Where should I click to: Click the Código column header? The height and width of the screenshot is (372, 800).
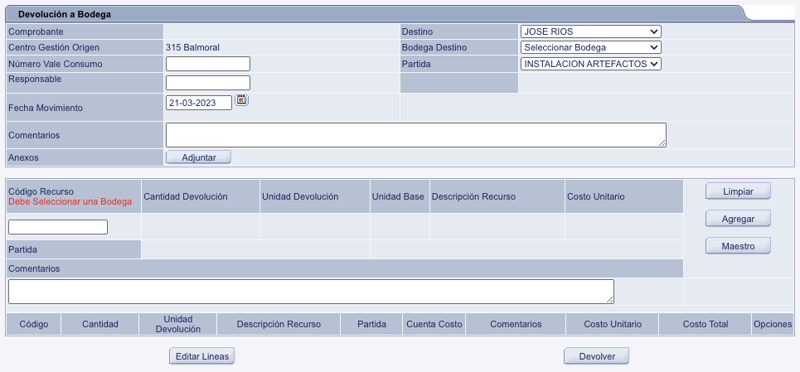[34, 324]
